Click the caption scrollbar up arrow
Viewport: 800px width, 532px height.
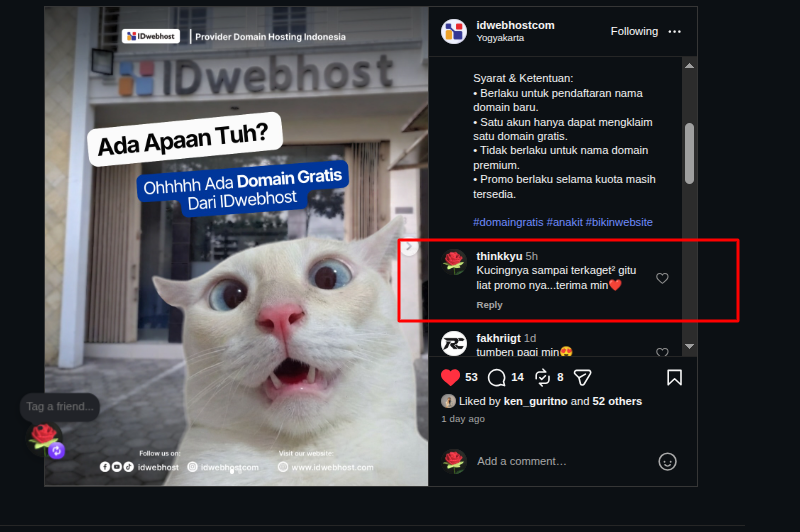click(x=689, y=66)
